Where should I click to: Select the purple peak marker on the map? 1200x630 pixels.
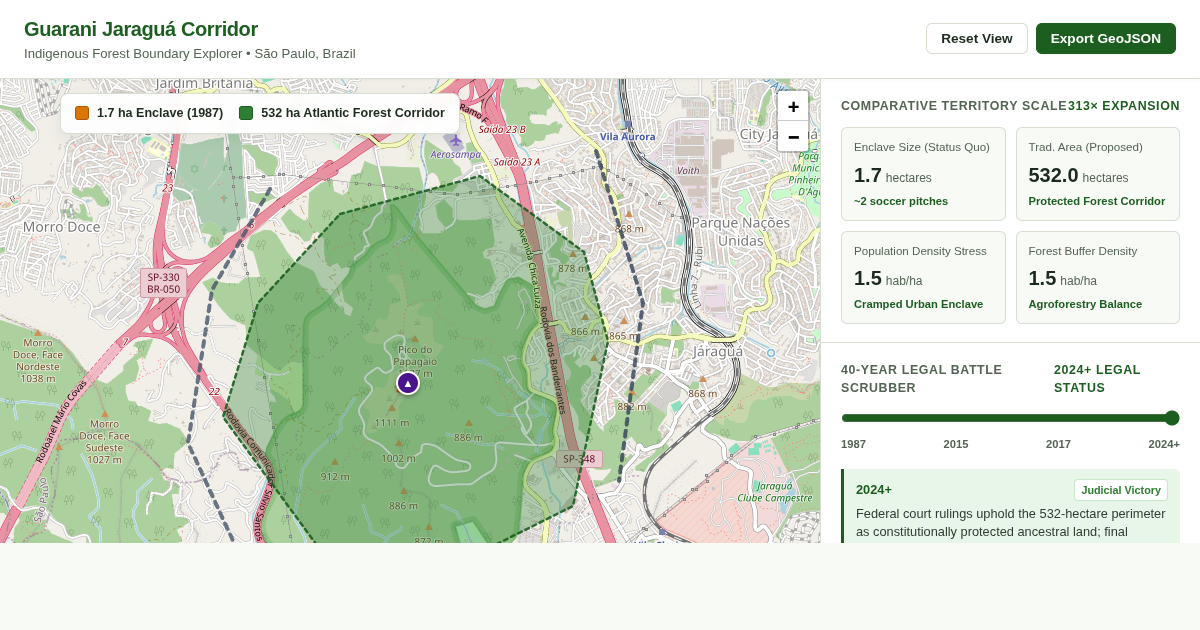(x=408, y=383)
